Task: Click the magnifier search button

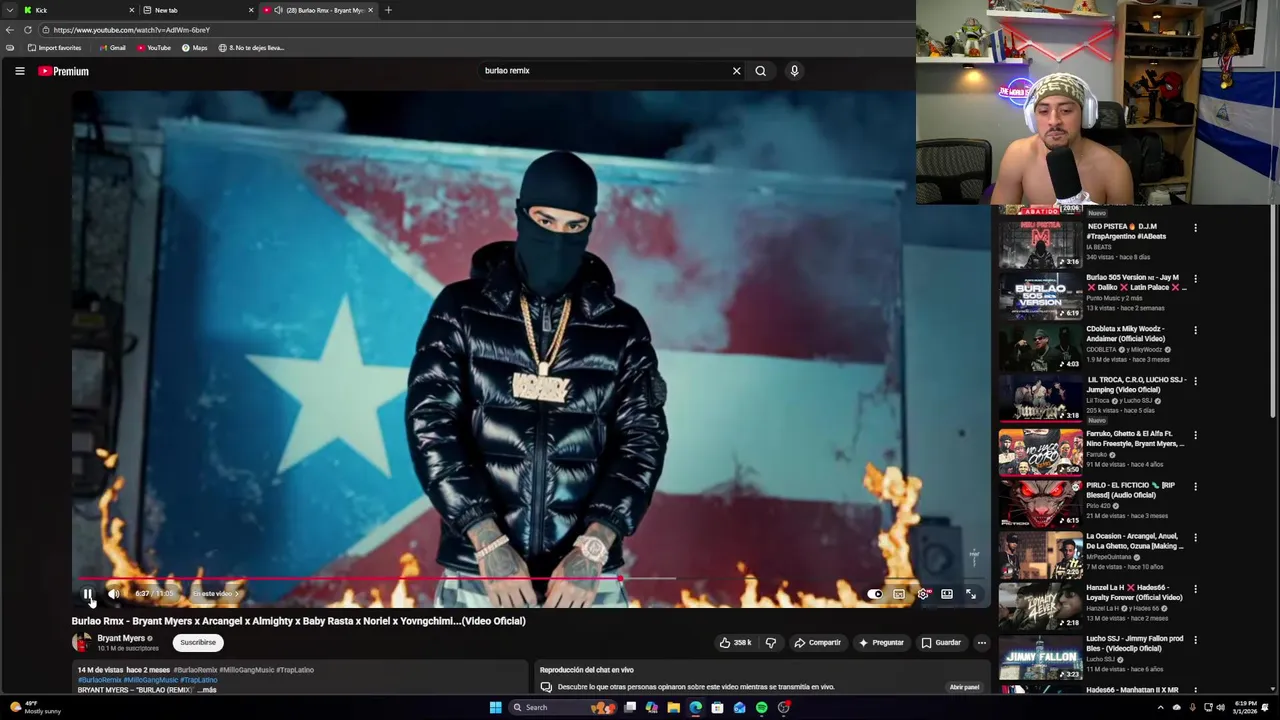Action: point(761,71)
